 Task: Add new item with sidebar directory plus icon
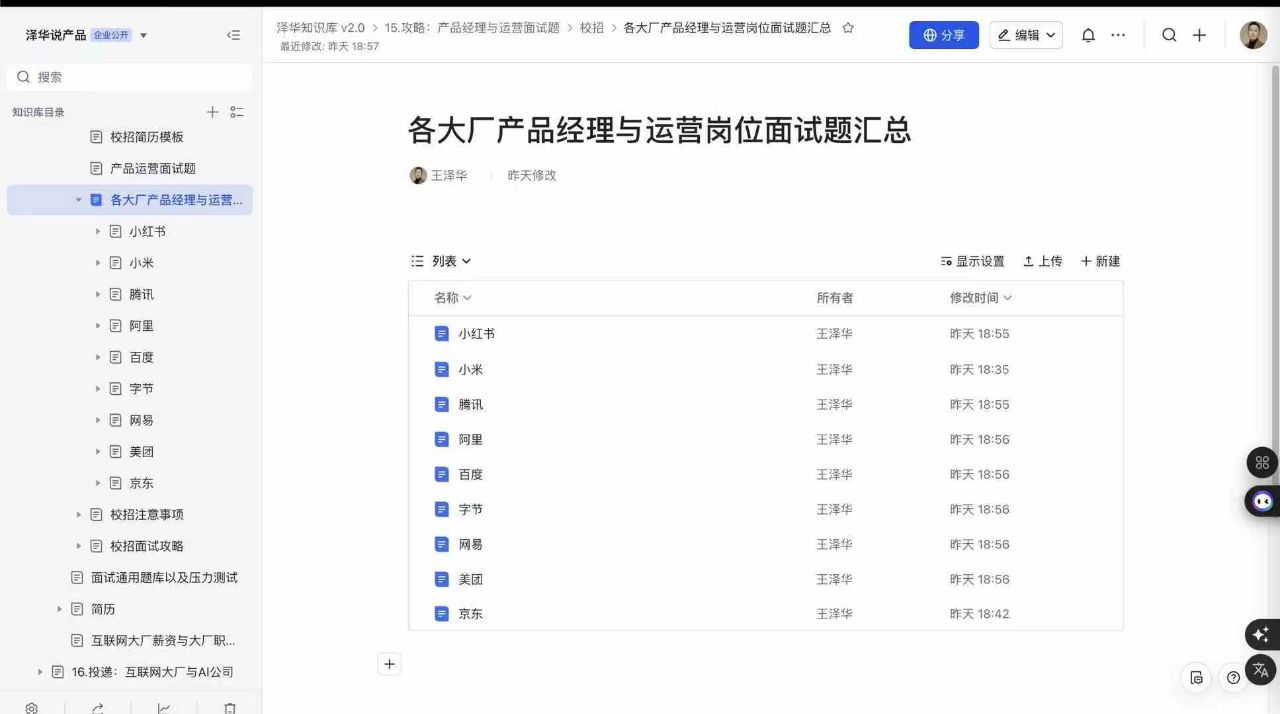tap(212, 112)
